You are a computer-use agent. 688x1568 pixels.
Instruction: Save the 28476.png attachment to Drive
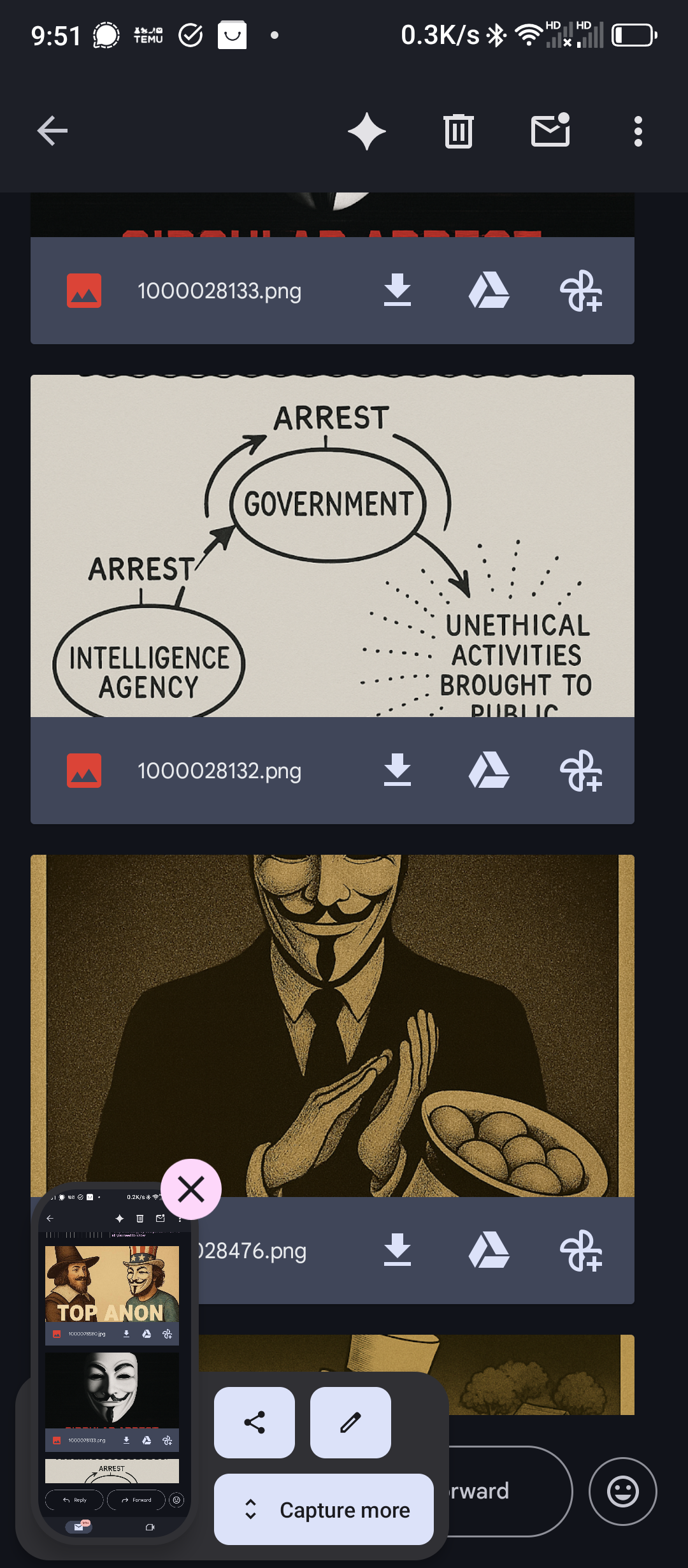(489, 1251)
